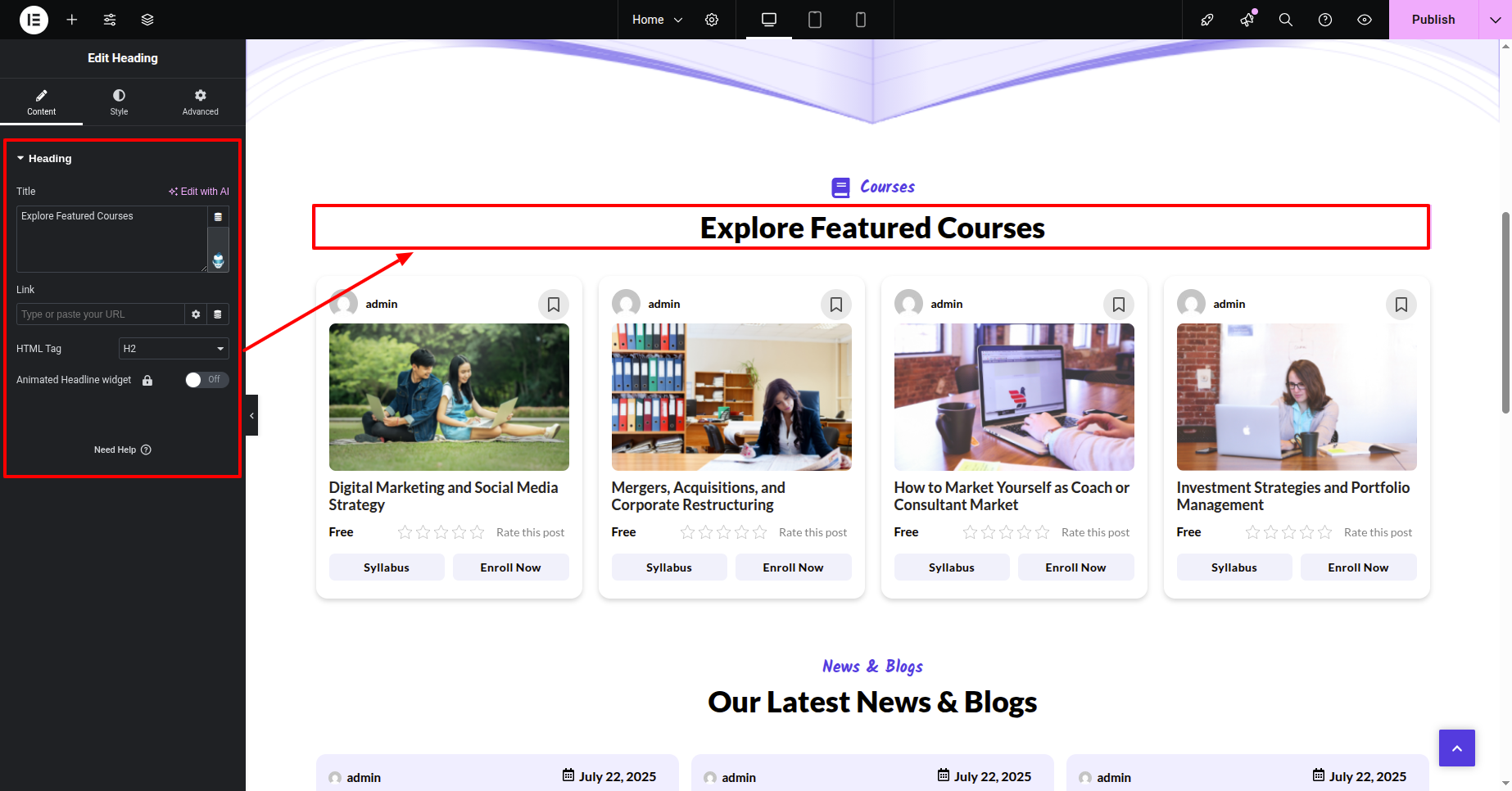Click the Investment Strategies and Portfolio Management title
This screenshot has width=1512, height=791.
(1293, 496)
